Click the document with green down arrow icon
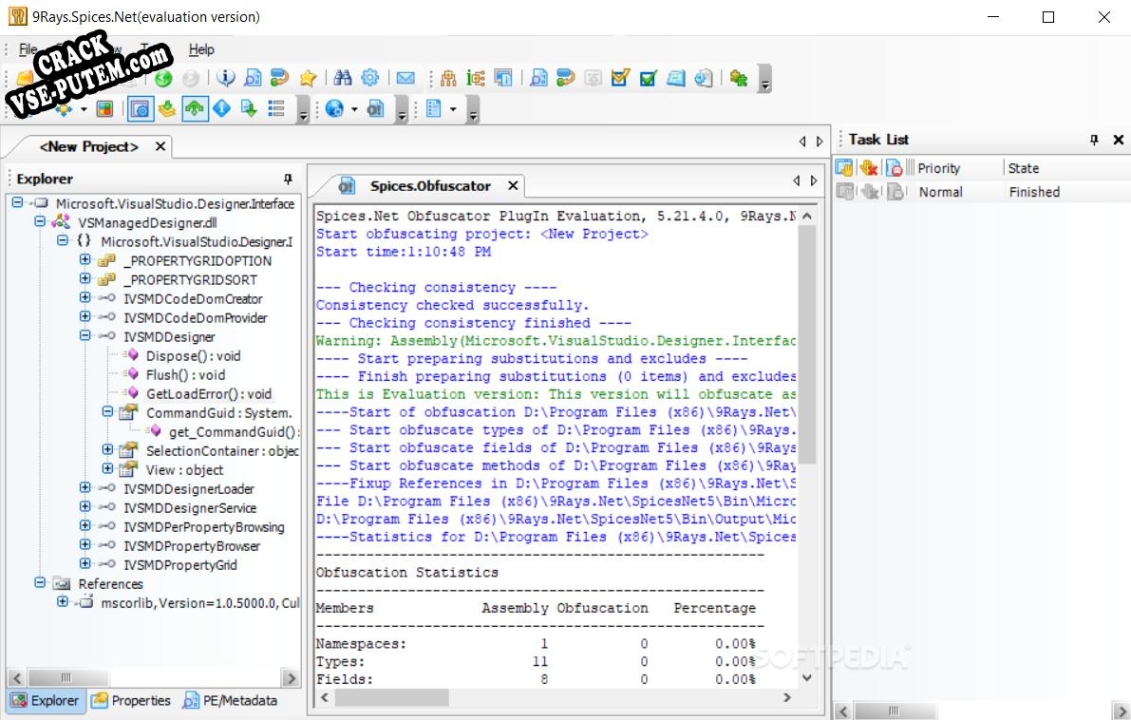The width and height of the screenshot is (1131, 720). click(x=249, y=109)
